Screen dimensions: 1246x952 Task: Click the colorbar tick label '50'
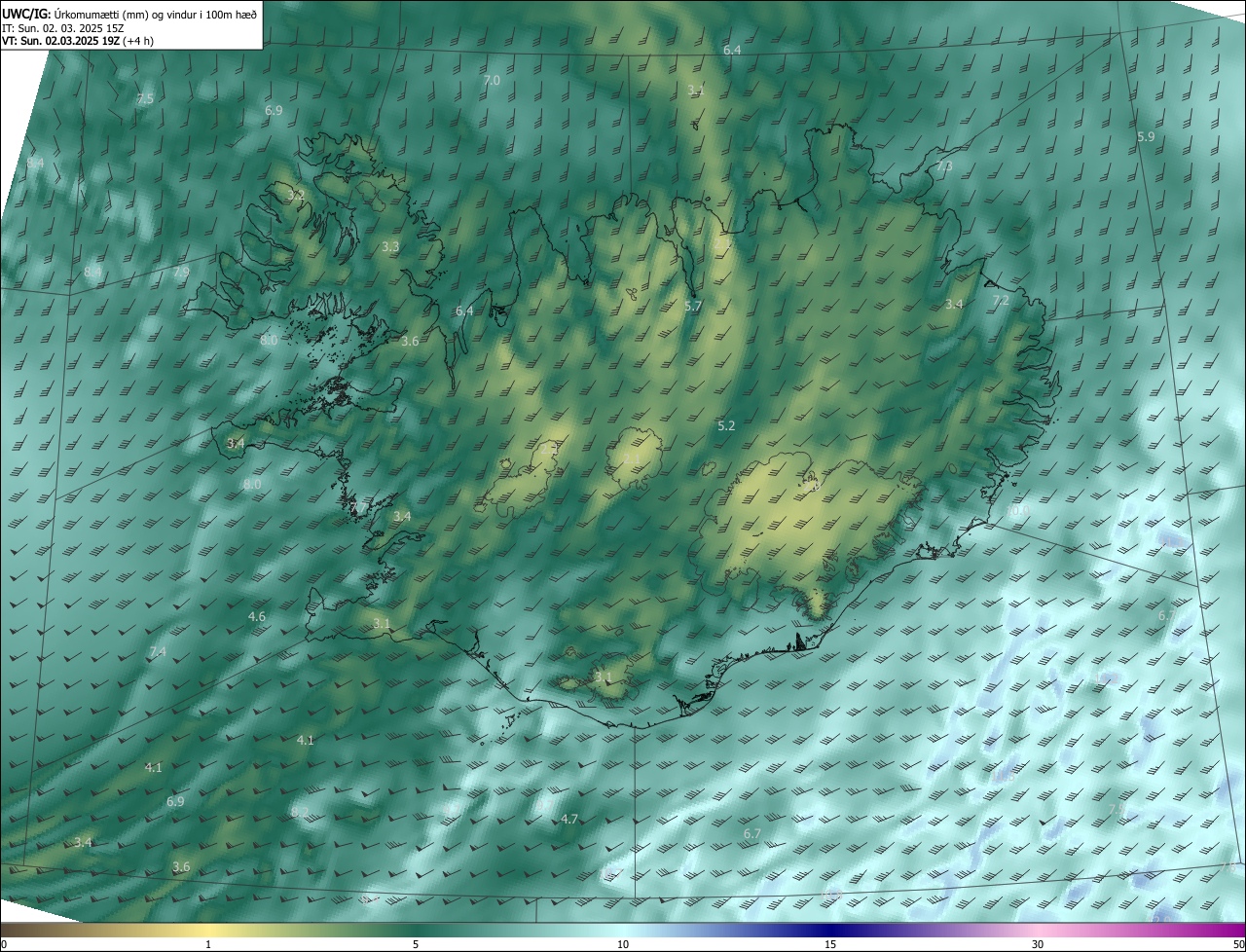coord(1237,944)
